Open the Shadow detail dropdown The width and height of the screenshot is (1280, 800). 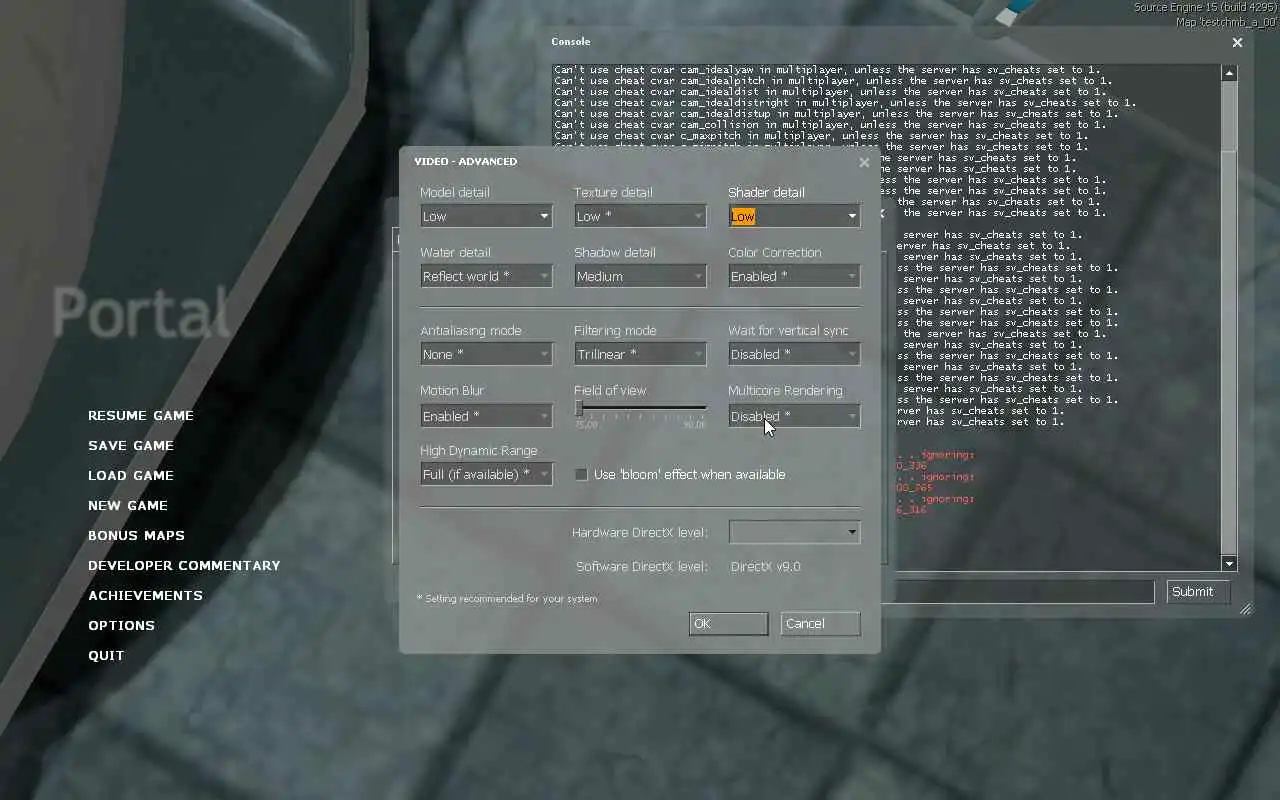(640, 276)
